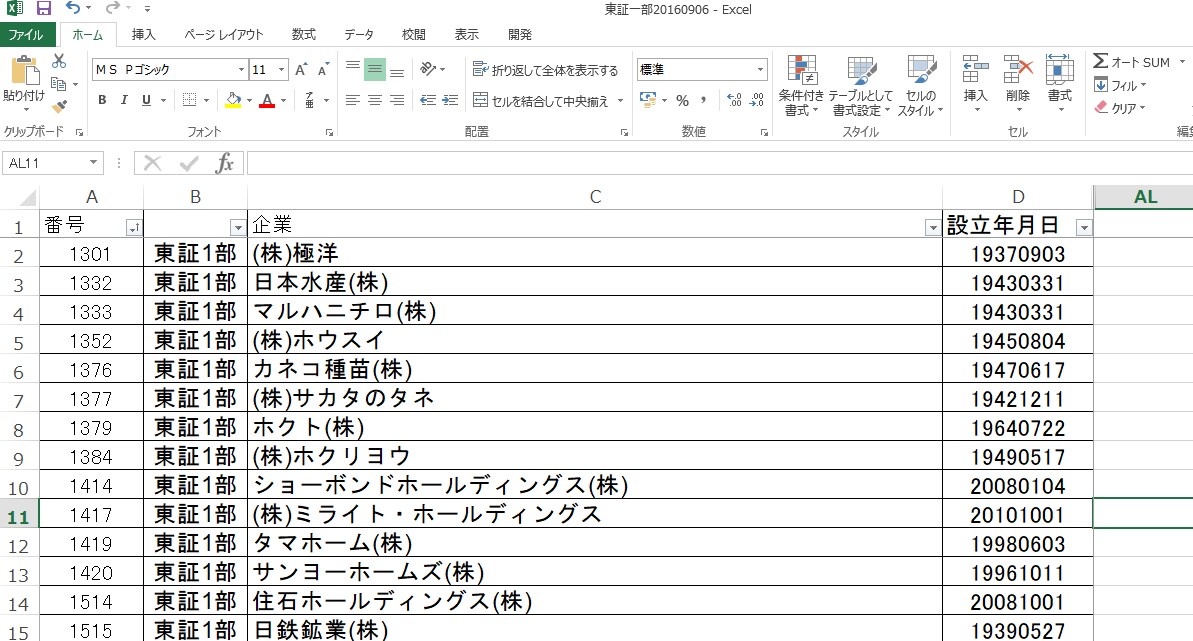This screenshot has width=1193, height=641.
Task: Switch to the 数式 formulas tab
Action: pyautogui.click(x=304, y=34)
